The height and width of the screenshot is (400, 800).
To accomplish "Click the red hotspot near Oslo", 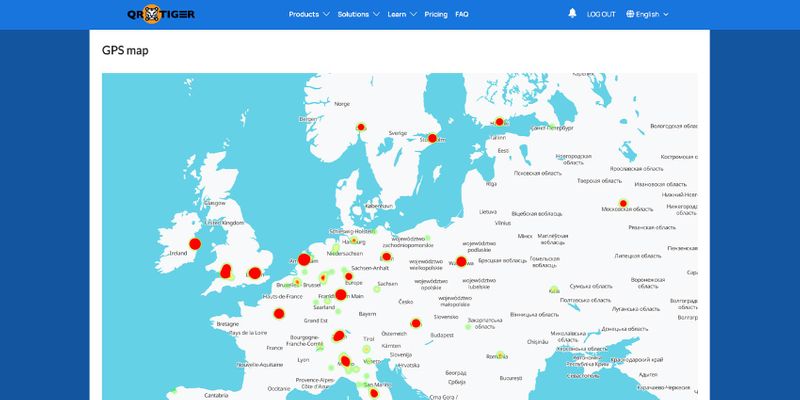I will pos(361,127).
